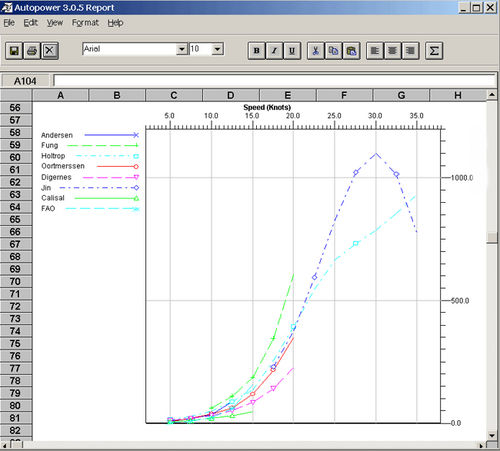Click the Jin legend entry

coord(90,188)
